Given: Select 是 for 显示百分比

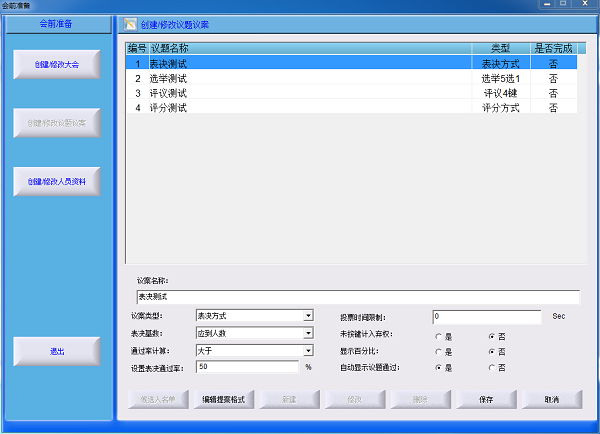Looking at the screenshot, I should coord(438,352).
